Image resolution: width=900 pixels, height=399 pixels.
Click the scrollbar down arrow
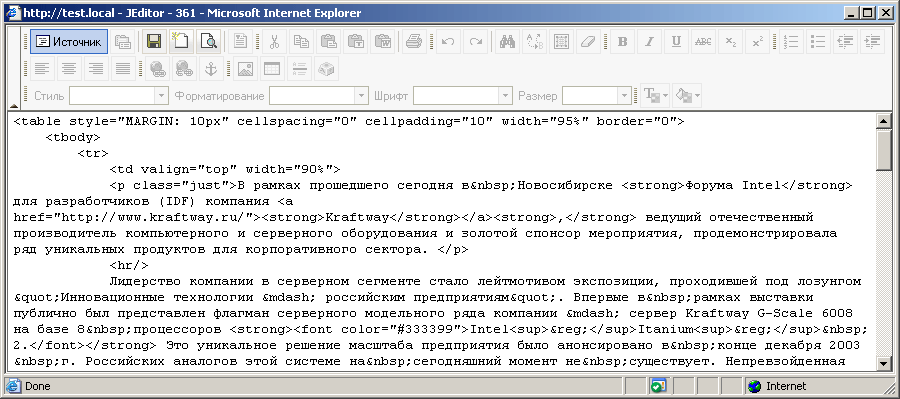click(883, 363)
